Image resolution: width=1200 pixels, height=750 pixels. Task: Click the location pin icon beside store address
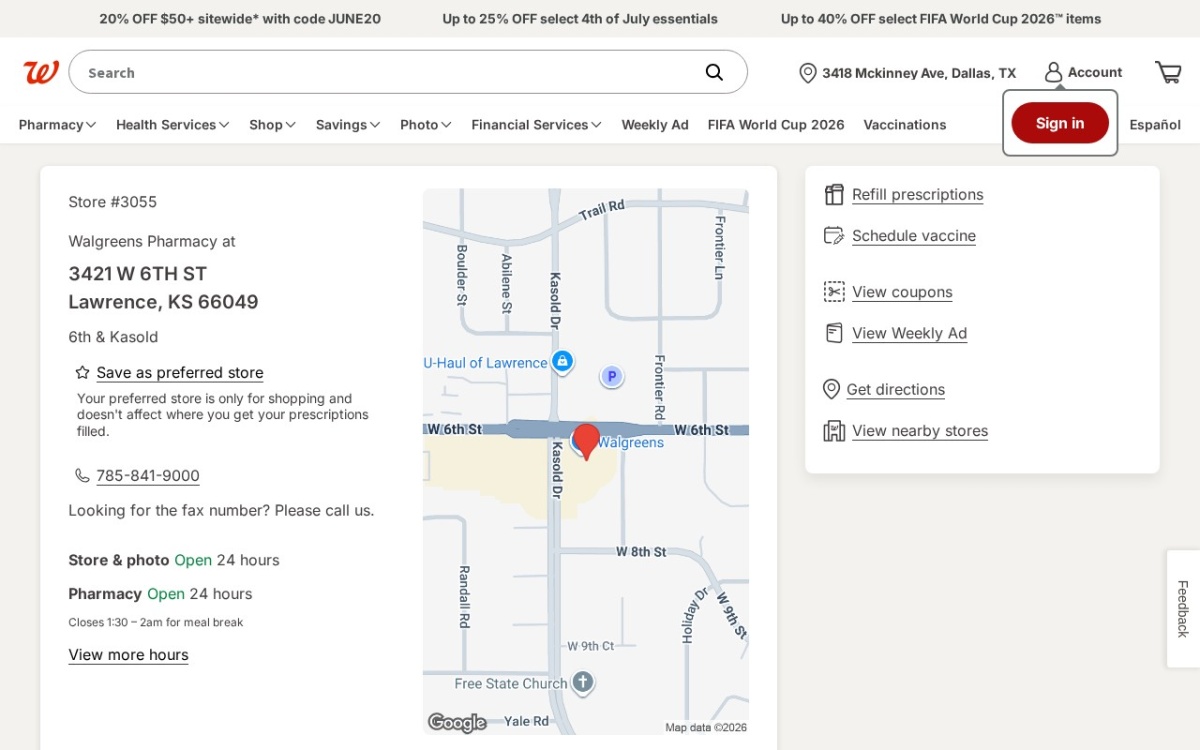[x=808, y=73]
